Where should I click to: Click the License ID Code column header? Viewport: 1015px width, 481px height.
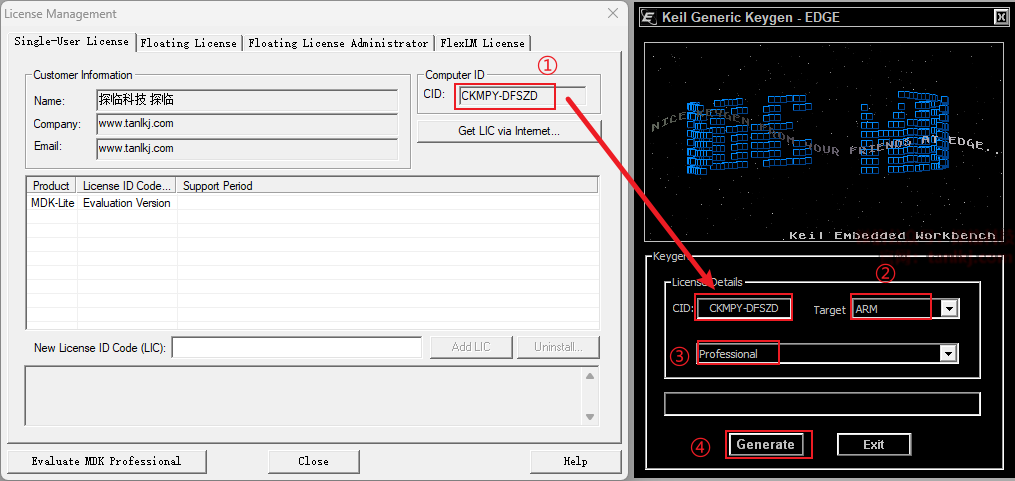point(127,186)
